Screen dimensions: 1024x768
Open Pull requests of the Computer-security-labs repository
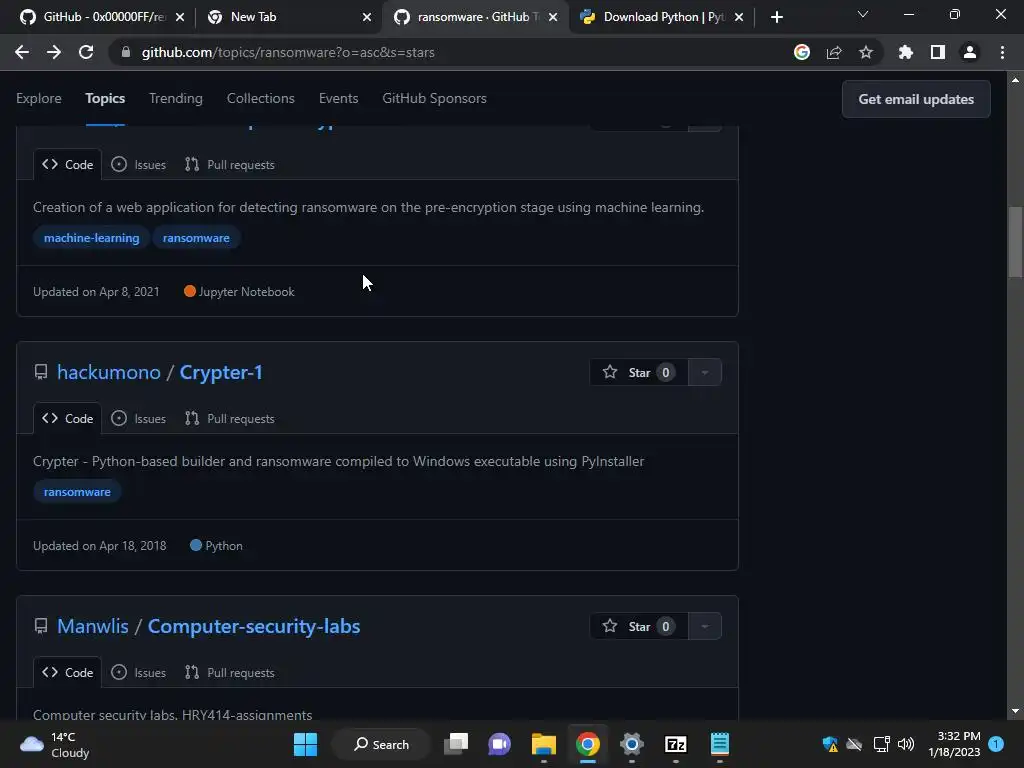tap(229, 673)
